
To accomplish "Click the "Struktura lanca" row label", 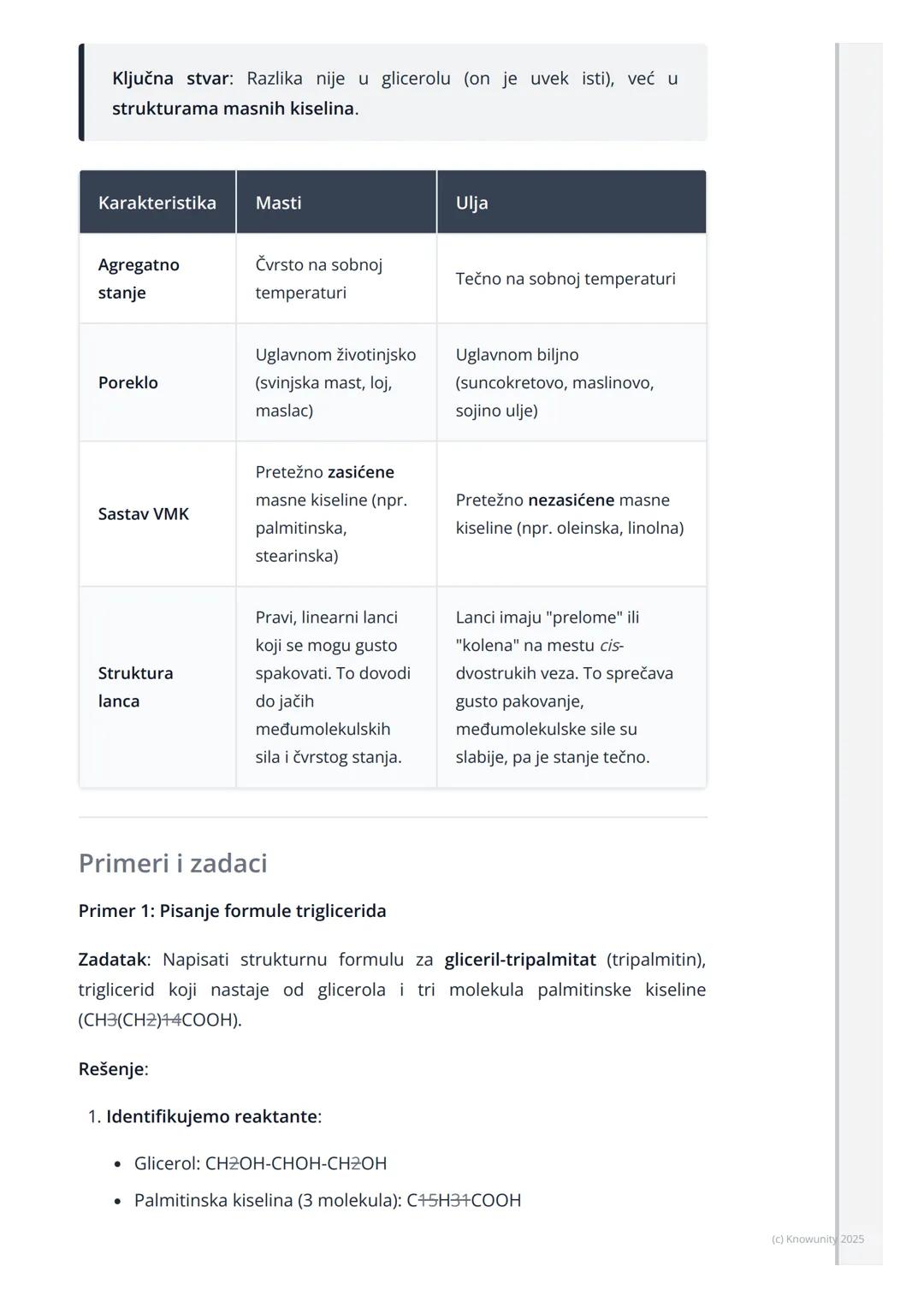I will click(x=135, y=687).
